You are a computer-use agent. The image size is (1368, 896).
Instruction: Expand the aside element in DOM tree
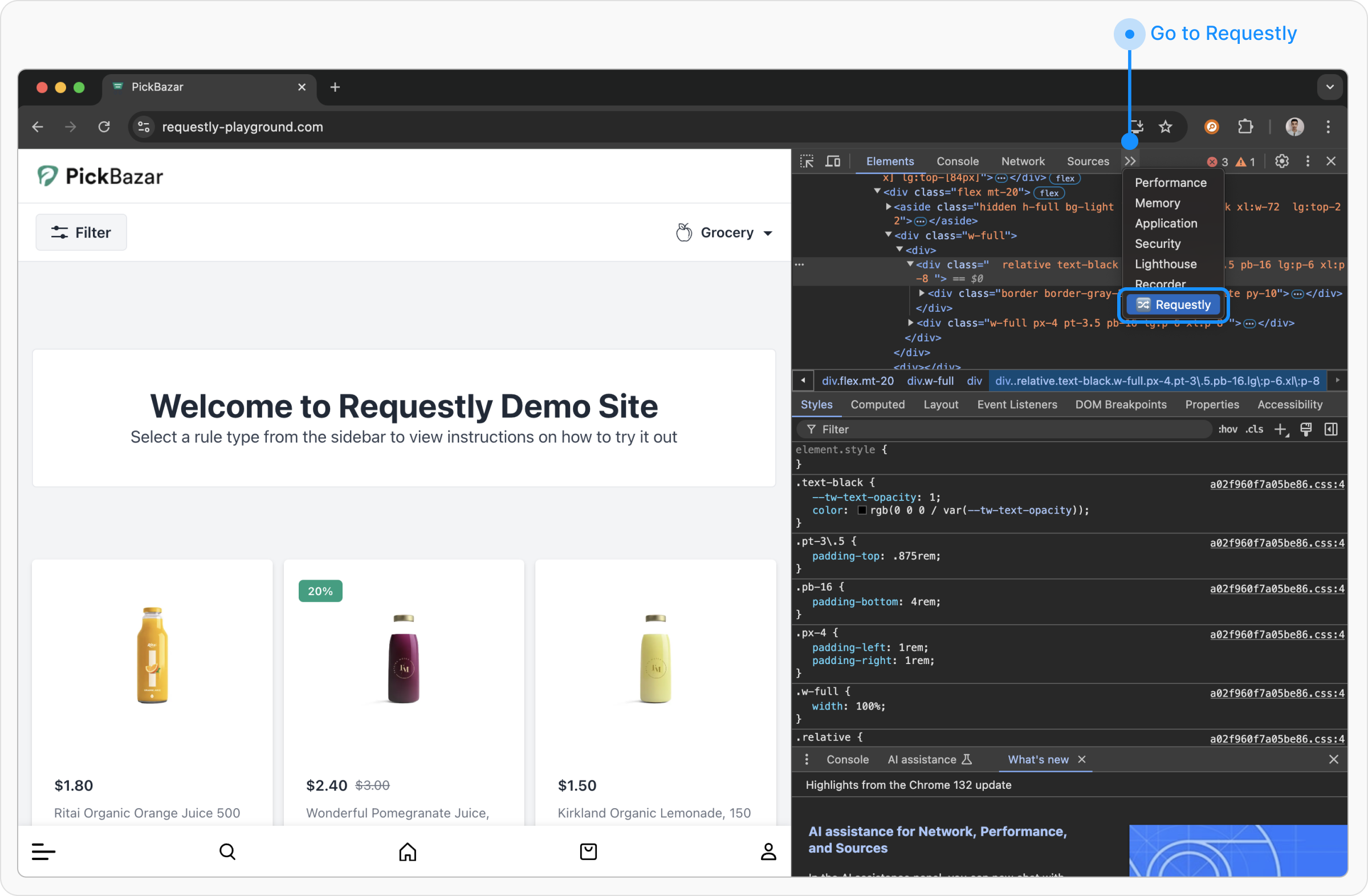point(889,206)
